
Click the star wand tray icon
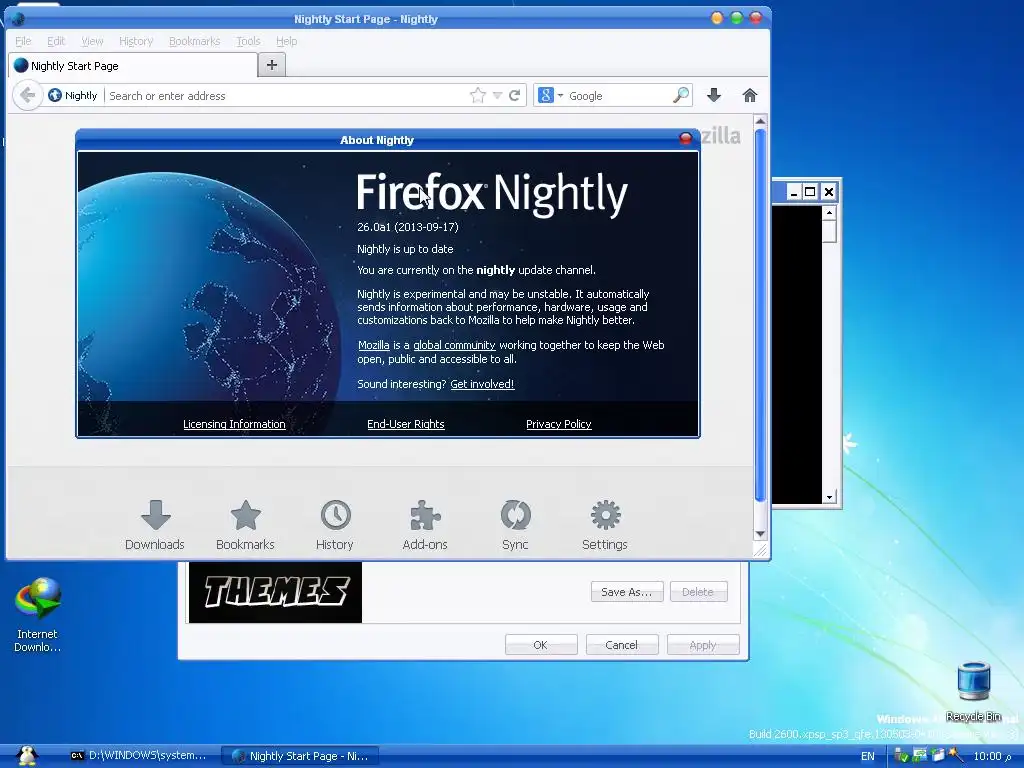[955, 756]
